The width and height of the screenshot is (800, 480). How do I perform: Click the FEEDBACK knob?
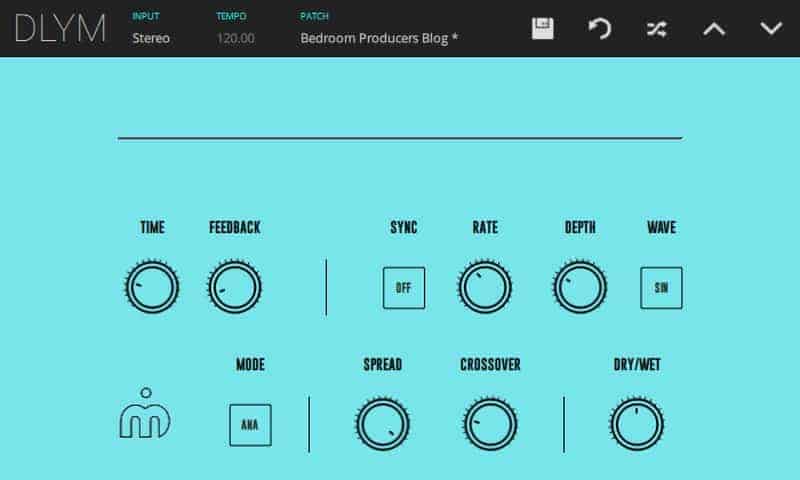coord(235,288)
